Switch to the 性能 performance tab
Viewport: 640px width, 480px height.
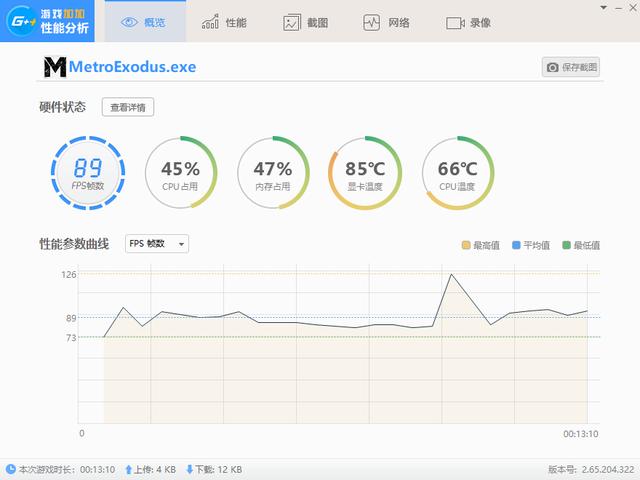point(224,22)
